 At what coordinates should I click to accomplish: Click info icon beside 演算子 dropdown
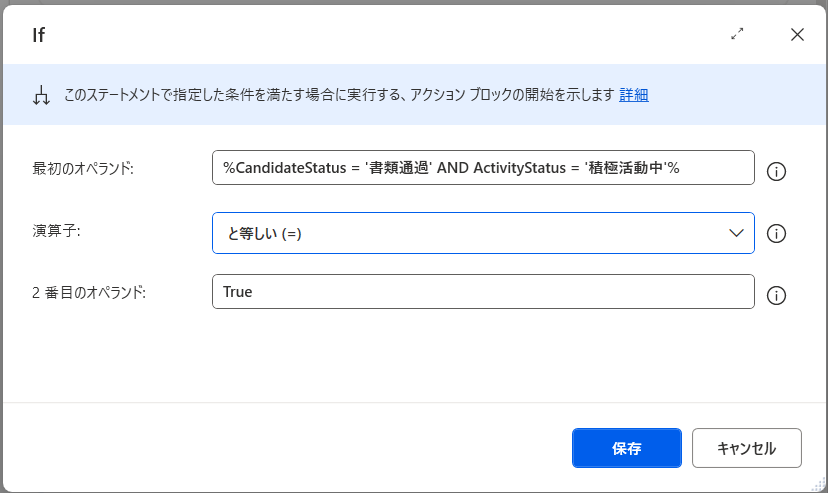(x=776, y=234)
